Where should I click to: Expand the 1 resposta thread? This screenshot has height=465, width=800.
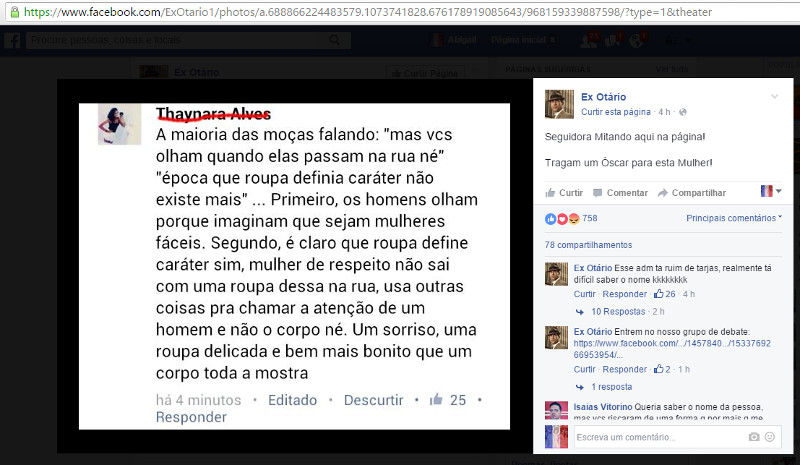pyautogui.click(x=611, y=387)
